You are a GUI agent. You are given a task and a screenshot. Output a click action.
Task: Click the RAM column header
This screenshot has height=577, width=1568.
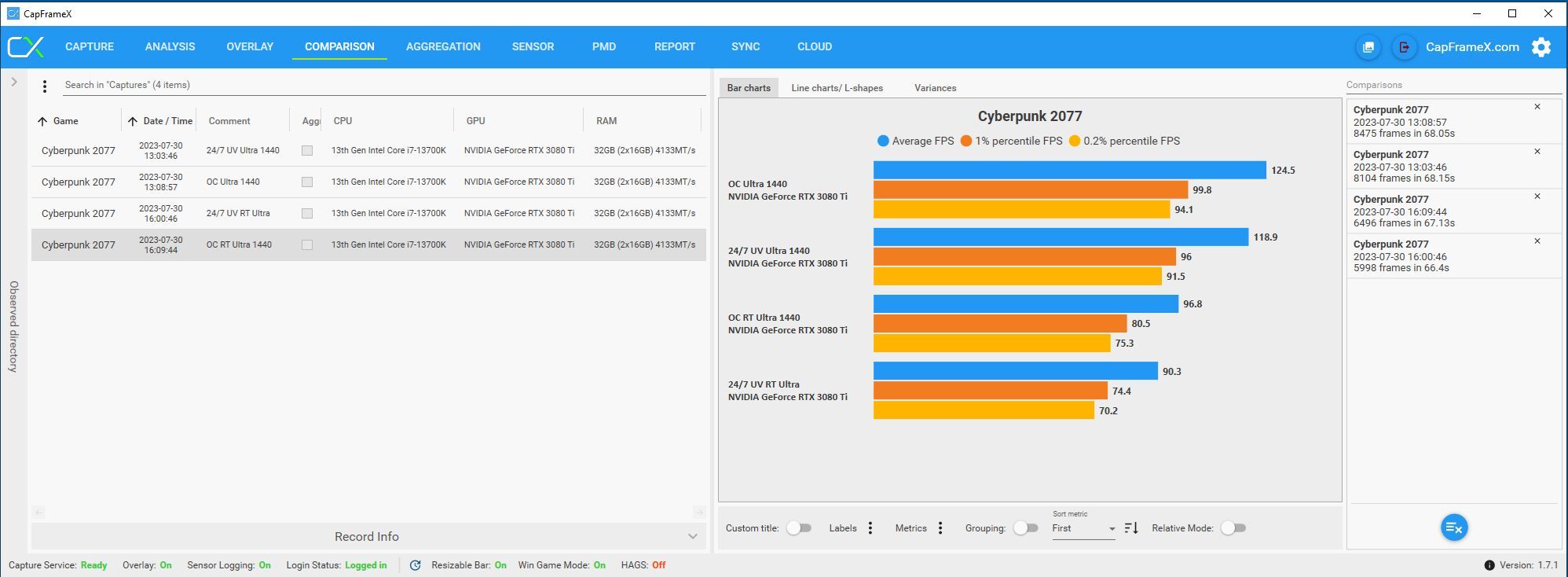click(606, 121)
